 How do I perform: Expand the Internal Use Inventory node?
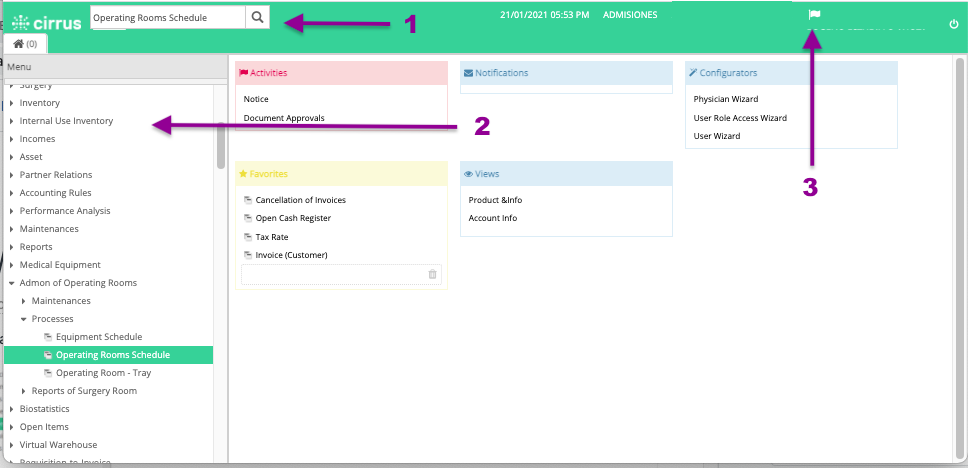pyautogui.click(x=12, y=121)
